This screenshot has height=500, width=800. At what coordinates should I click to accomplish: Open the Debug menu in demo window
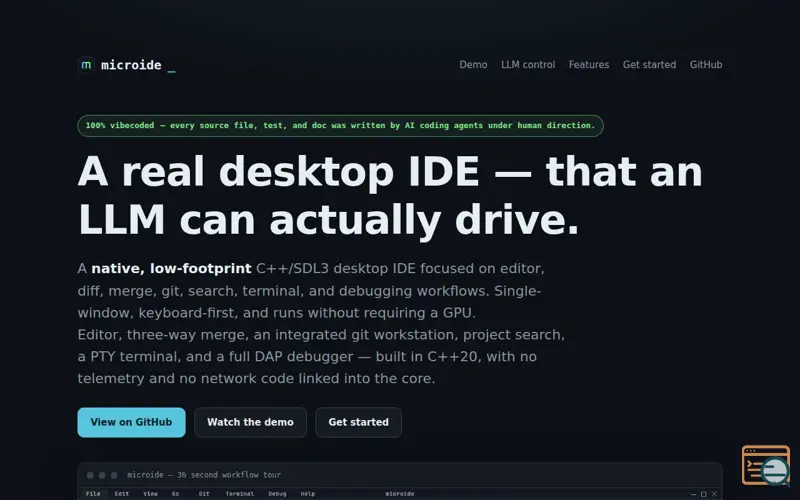pyautogui.click(x=277, y=494)
